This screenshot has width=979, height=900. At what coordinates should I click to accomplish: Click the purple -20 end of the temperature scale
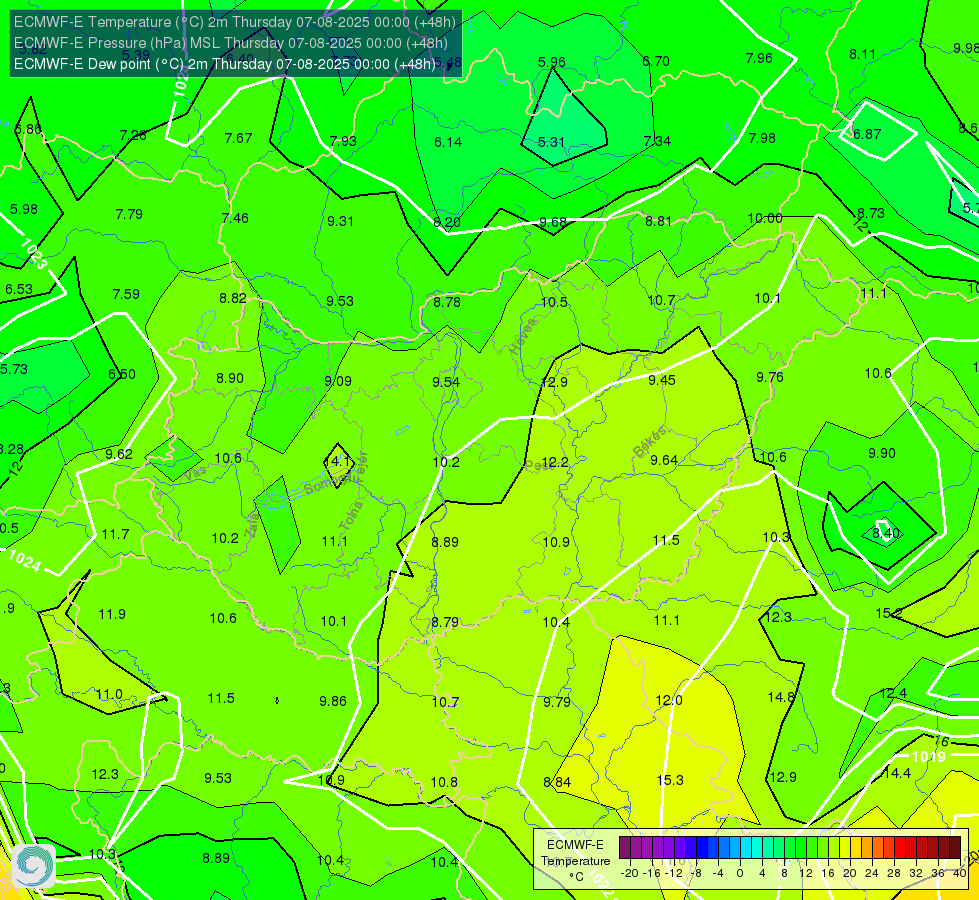pos(625,848)
